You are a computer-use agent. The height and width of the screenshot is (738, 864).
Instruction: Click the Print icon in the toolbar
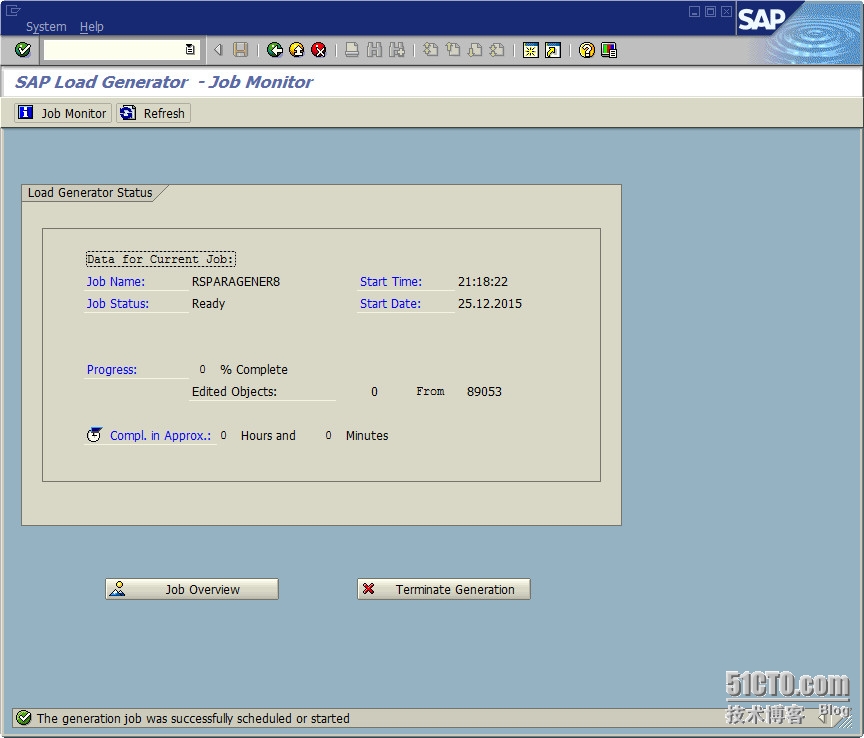tap(352, 50)
